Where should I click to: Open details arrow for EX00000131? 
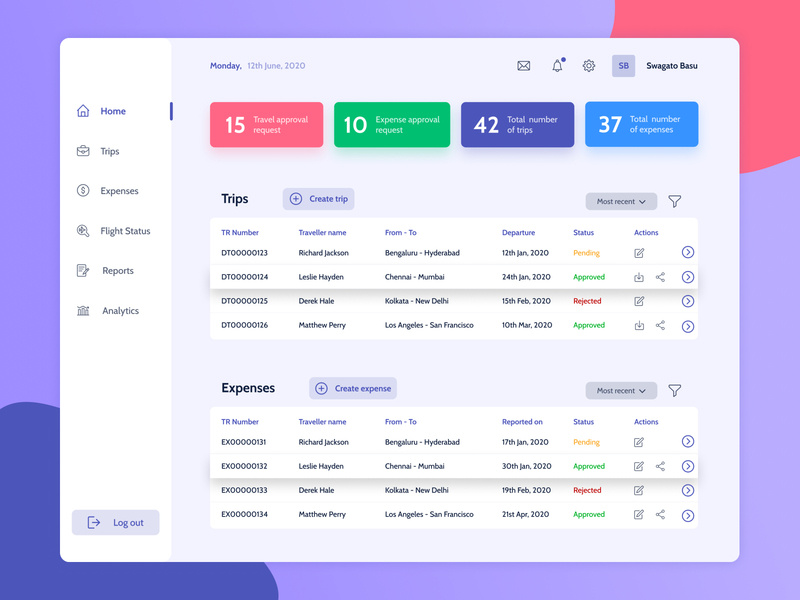click(x=688, y=441)
